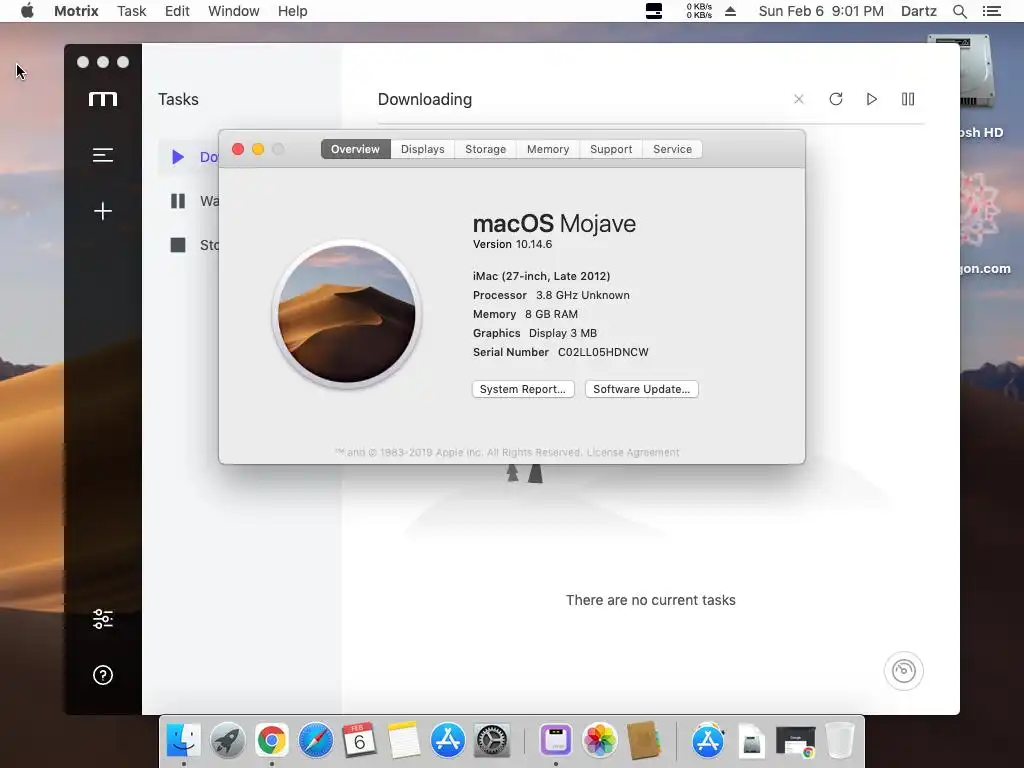Launch Google Chrome from the Dock
The height and width of the screenshot is (768, 1024).
pyautogui.click(x=272, y=740)
